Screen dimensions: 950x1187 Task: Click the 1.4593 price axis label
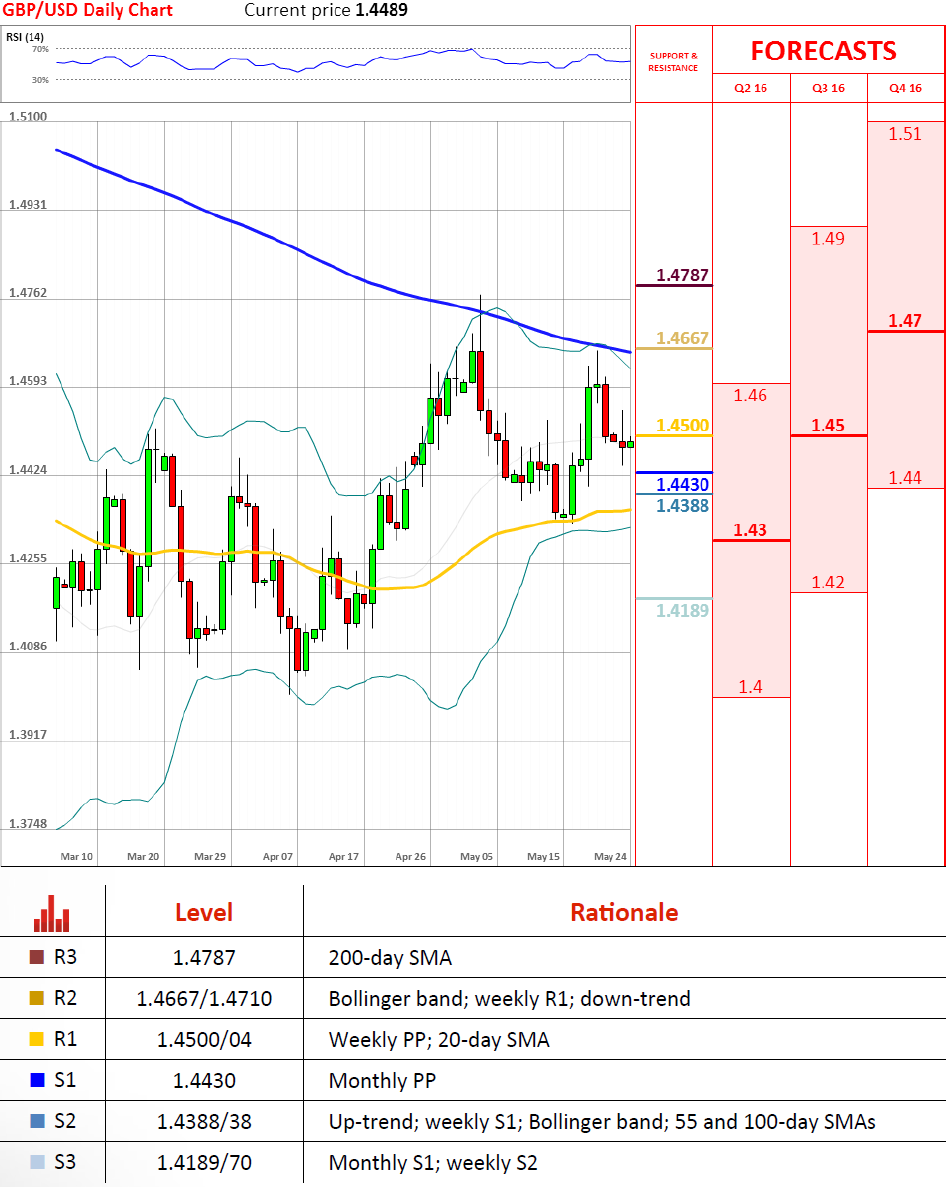(28, 381)
